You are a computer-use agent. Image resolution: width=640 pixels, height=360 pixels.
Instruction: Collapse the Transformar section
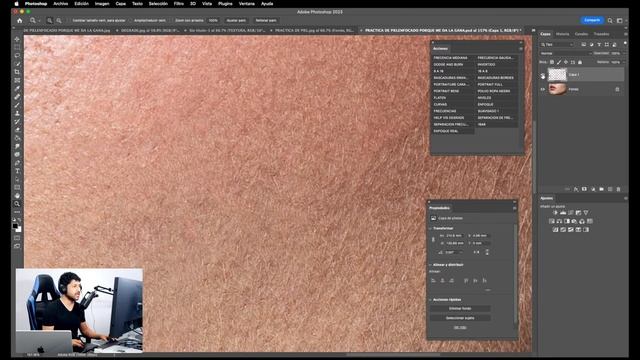point(430,229)
